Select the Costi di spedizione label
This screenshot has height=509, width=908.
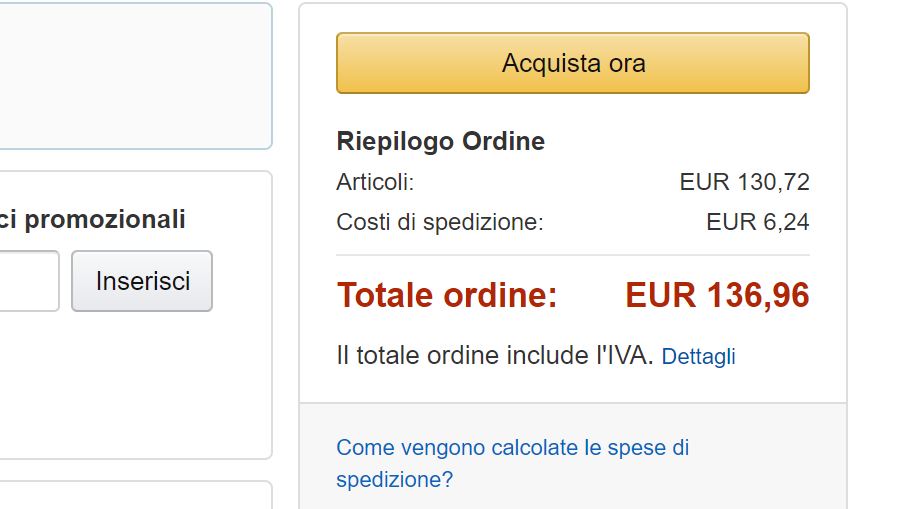[440, 222]
